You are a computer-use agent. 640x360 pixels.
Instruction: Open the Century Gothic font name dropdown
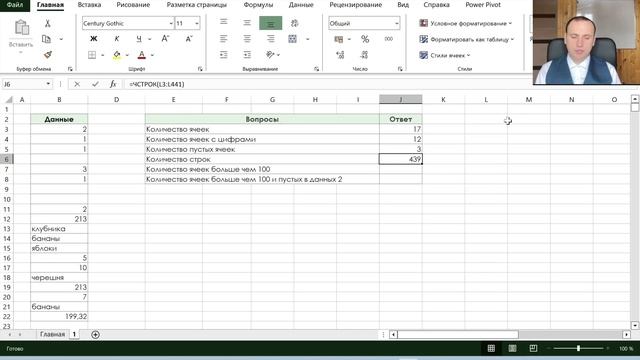click(x=171, y=24)
